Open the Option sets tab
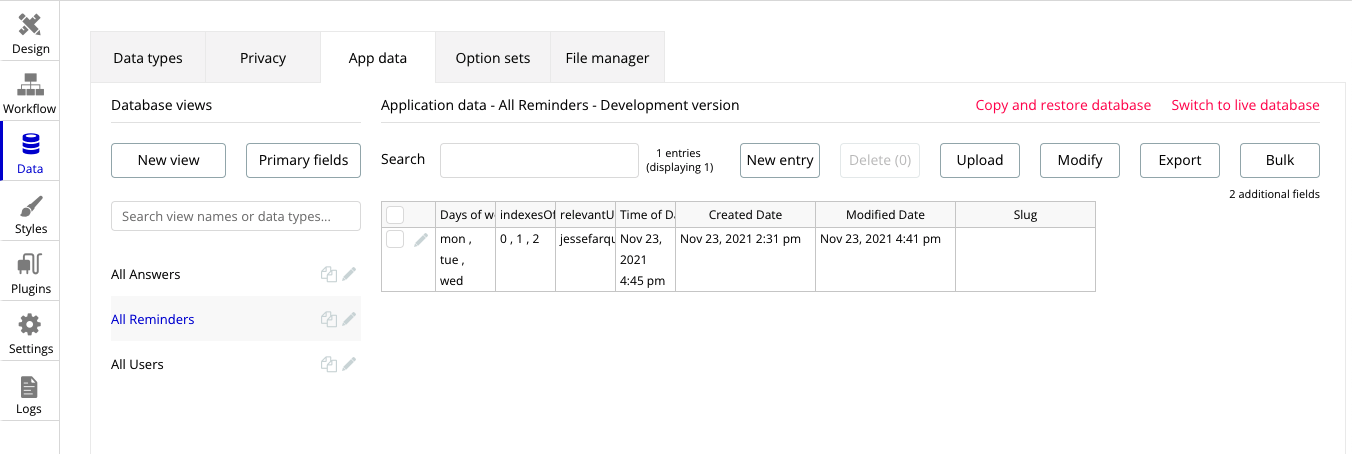Image resolution: width=1352 pixels, height=454 pixels. click(x=493, y=58)
